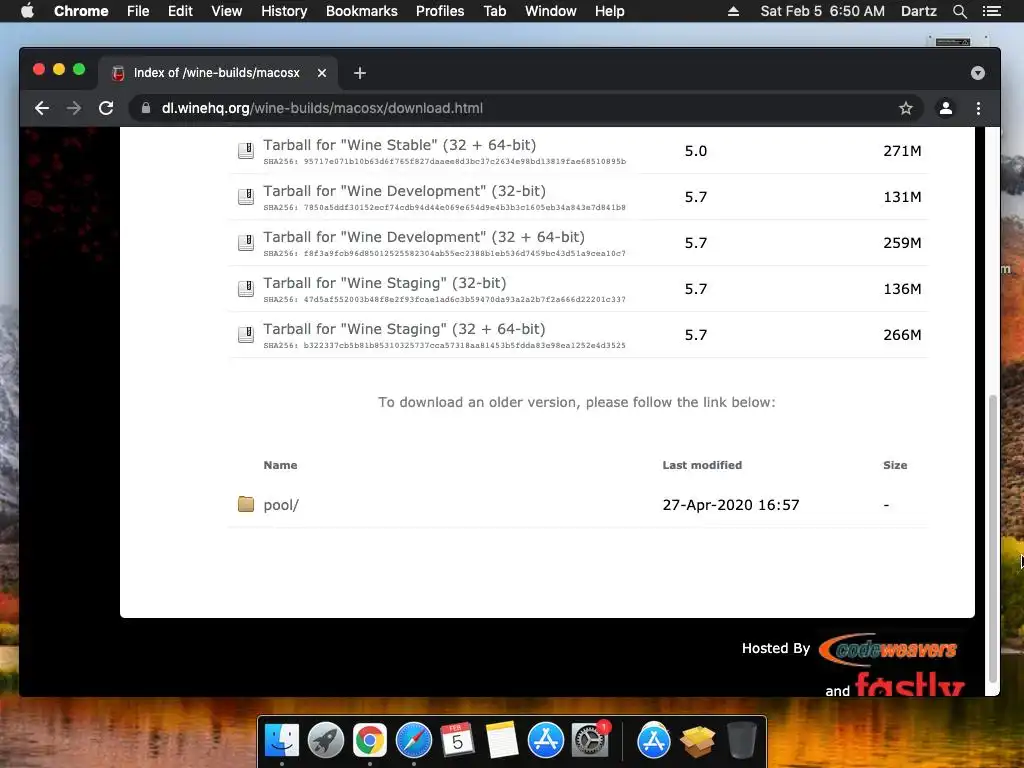1024x768 pixels.
Task: Click the 271M size value
Action: 902,151
